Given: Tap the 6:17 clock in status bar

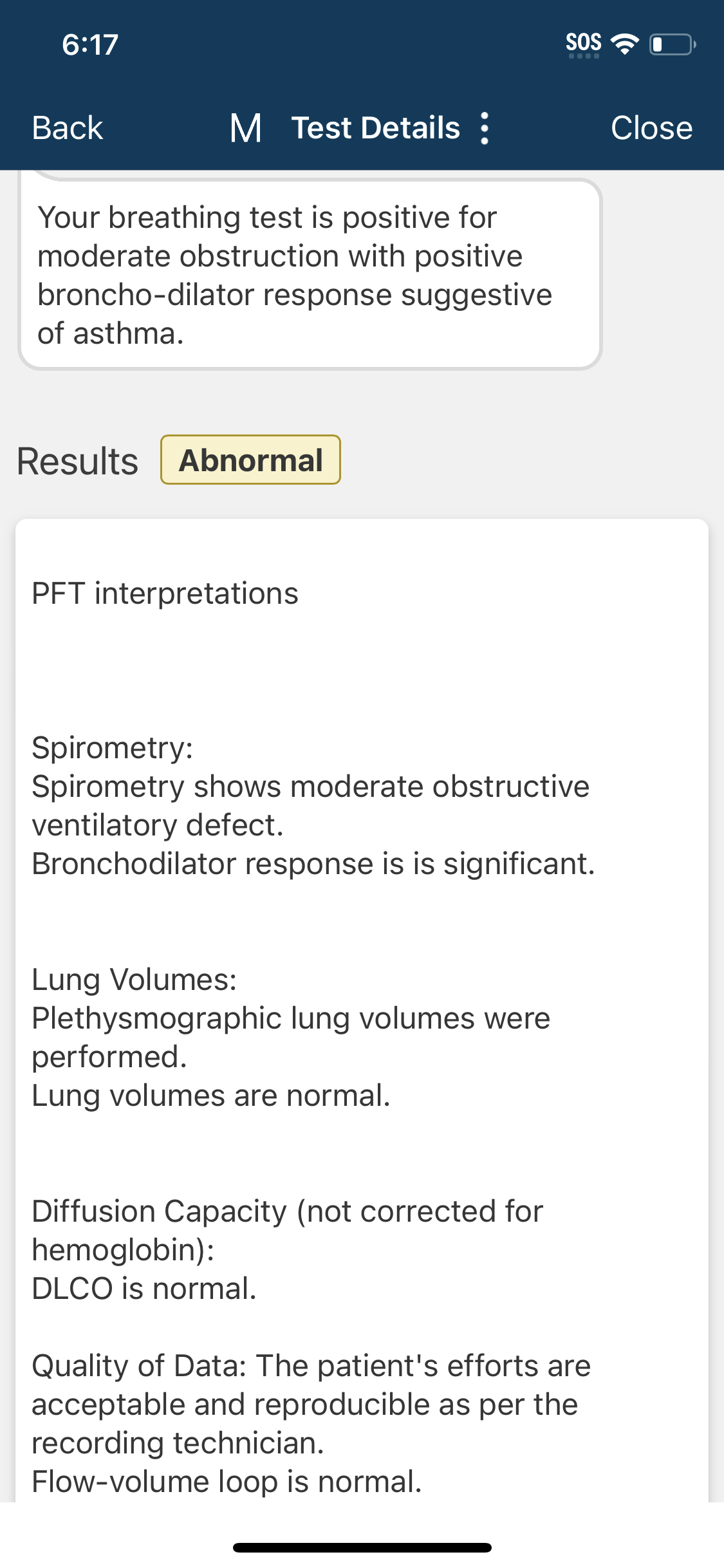Looking at the screenshot, I should pyautogui.click(x=90, y=44).
